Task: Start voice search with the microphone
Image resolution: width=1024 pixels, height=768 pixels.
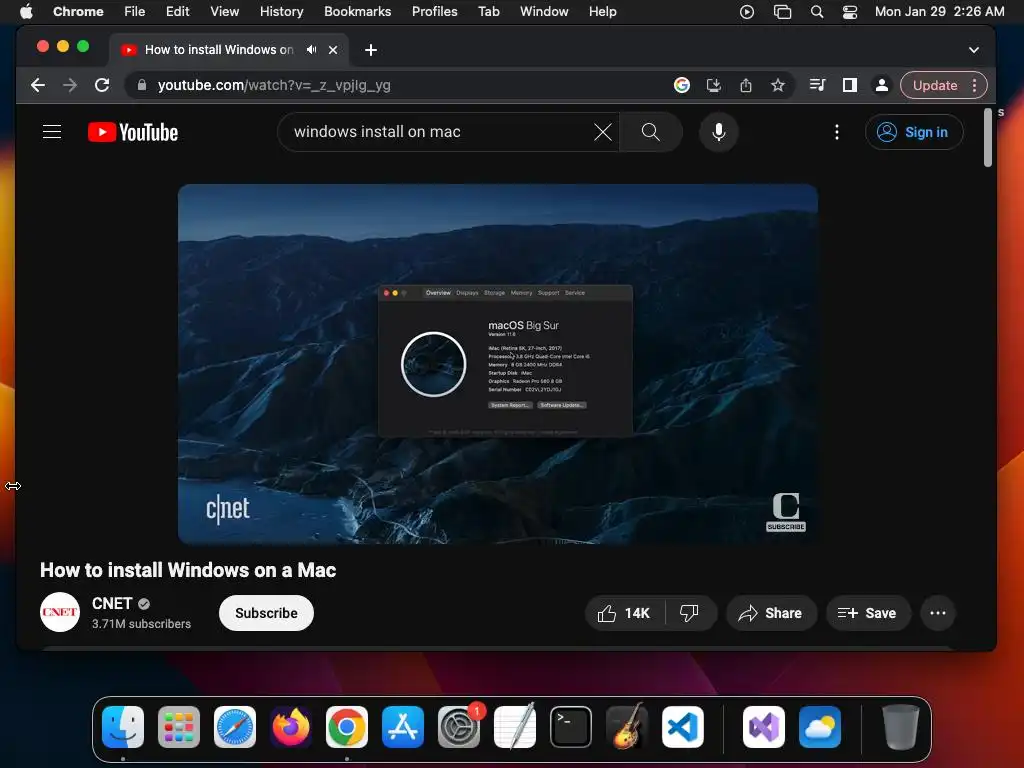Action: 718,132
